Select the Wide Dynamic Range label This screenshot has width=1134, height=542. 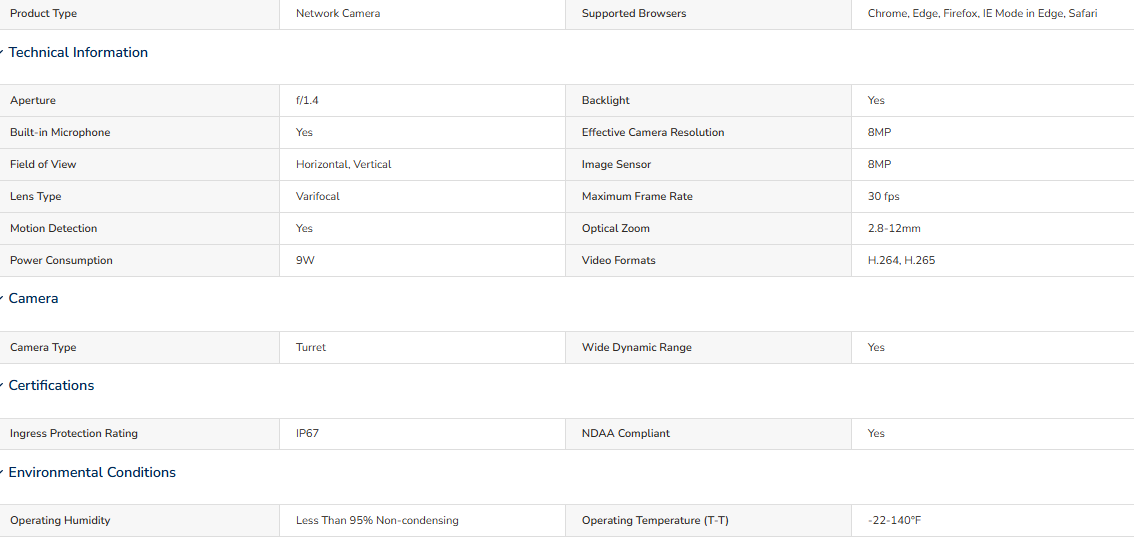pyautogui.click(x=636, y=347)
